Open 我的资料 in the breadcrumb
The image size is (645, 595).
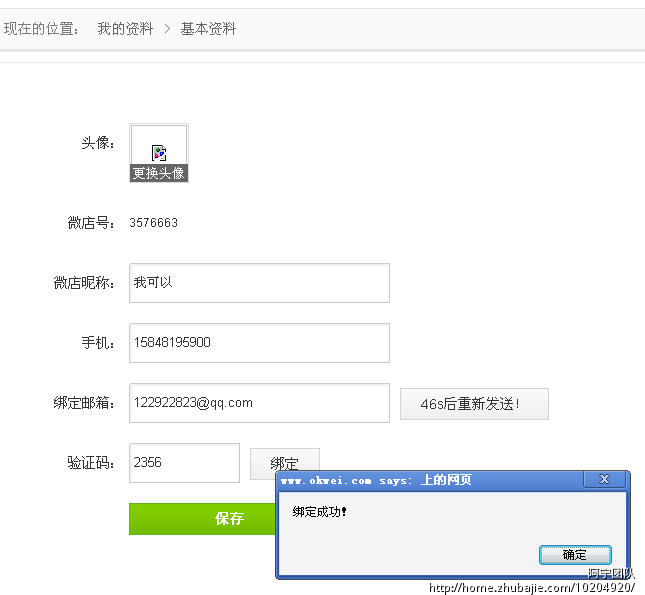125,29
